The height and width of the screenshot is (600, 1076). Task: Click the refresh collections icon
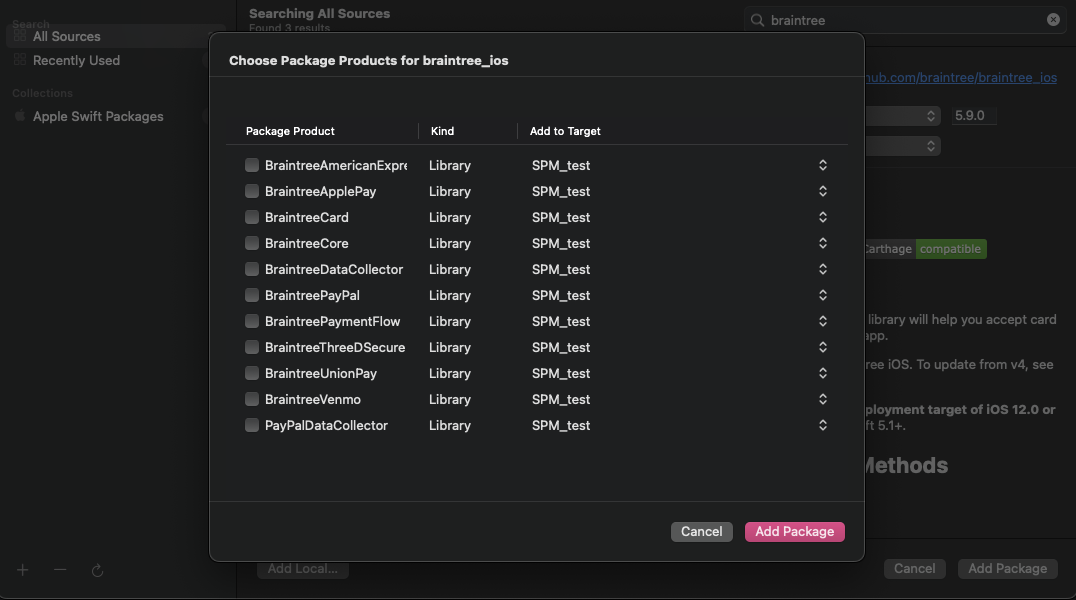[x=97, y=570]
